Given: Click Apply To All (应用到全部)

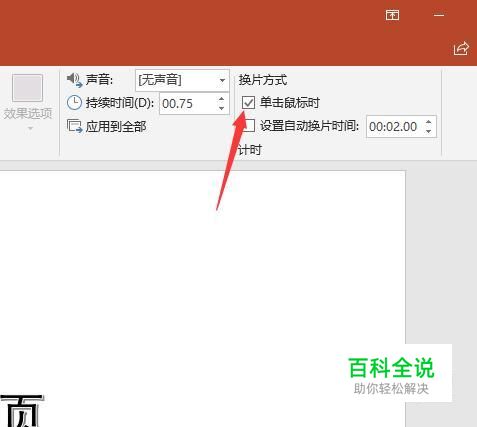Looking at the screenshot, I should [x=107, y=126].
